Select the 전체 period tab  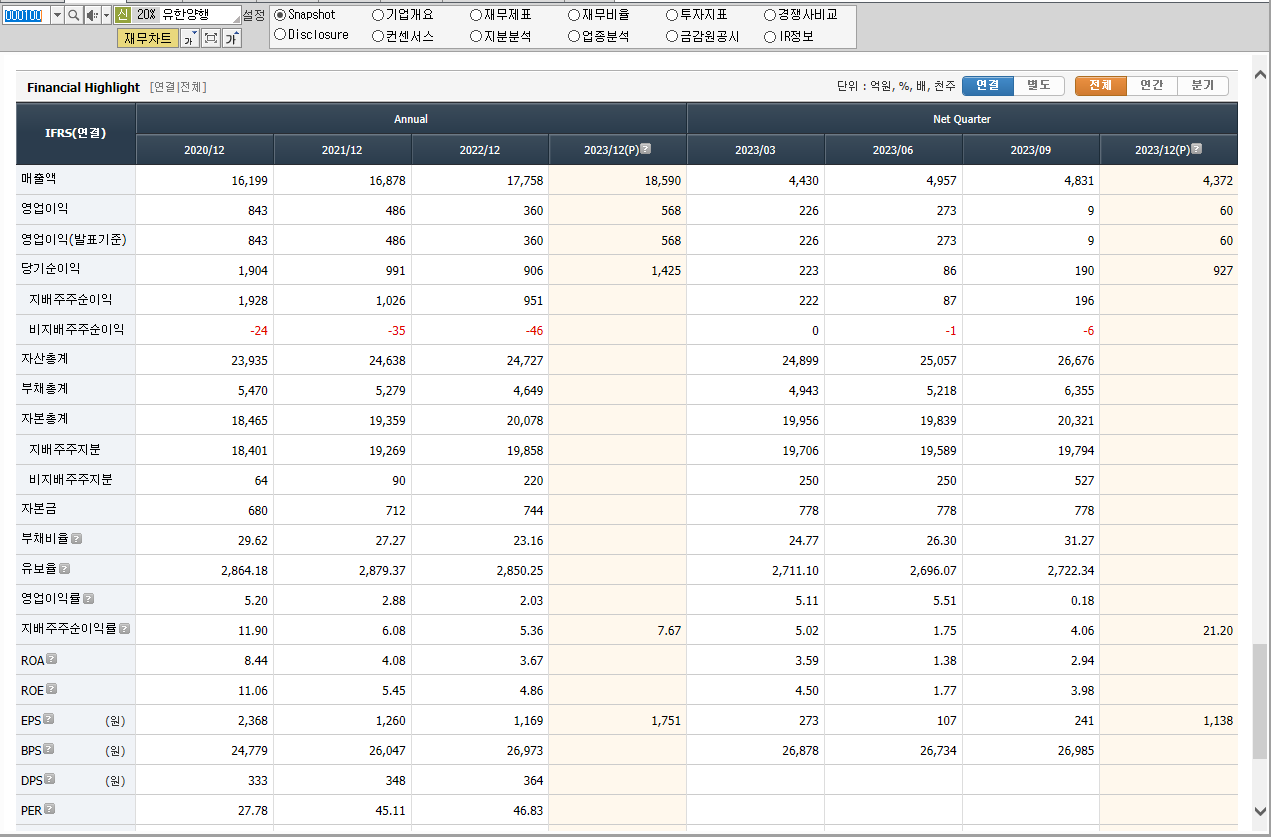pyautogui.click(x=1101, y=86)
